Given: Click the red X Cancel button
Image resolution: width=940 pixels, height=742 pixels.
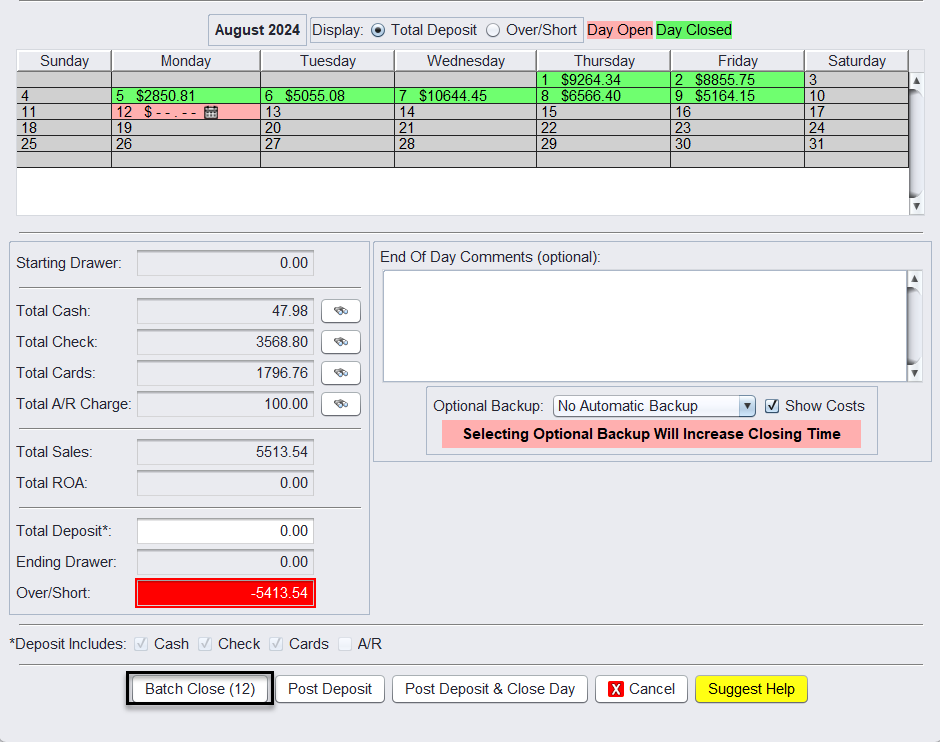Looking at the screenshot, I should (x=641, y=689).
